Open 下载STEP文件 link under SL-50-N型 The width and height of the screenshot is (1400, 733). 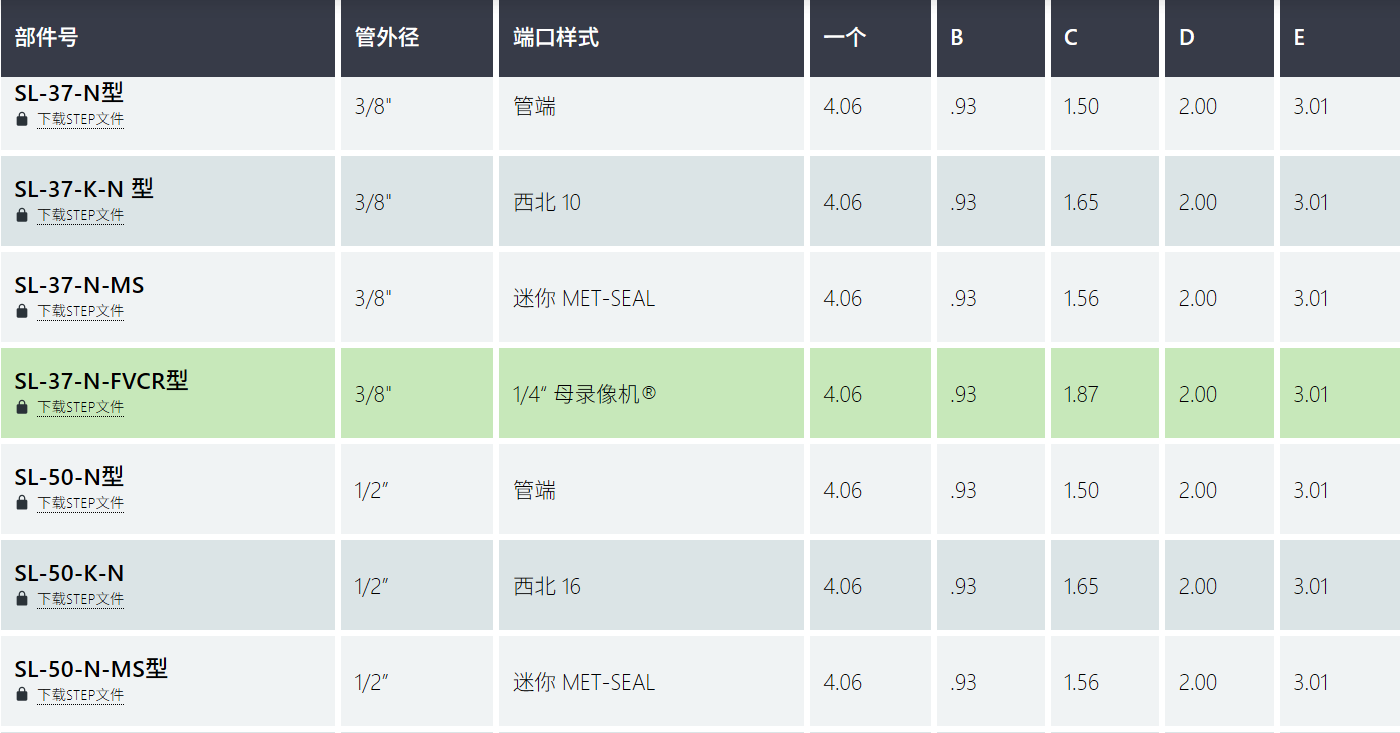click(81, 503)
